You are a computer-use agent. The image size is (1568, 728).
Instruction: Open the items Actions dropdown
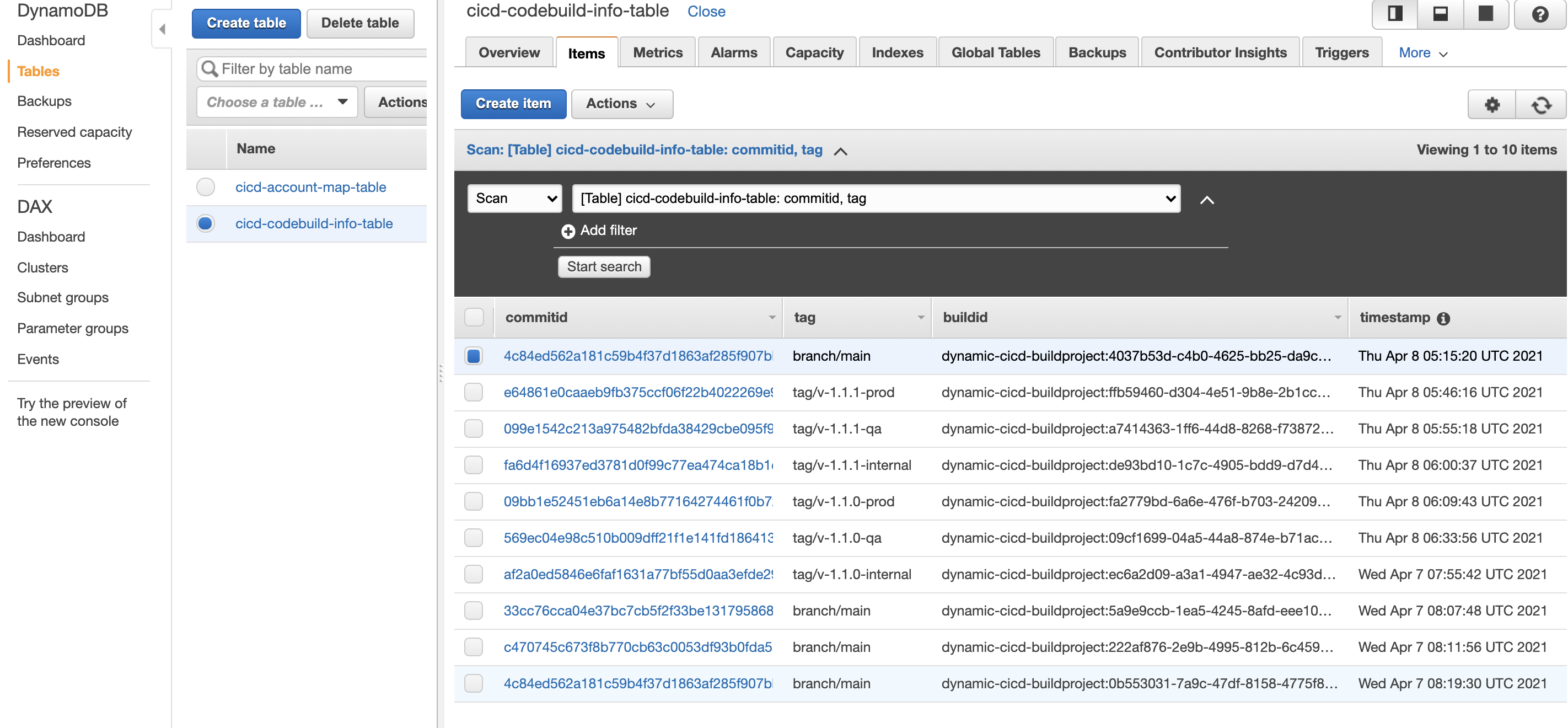(x=621, y=104)
